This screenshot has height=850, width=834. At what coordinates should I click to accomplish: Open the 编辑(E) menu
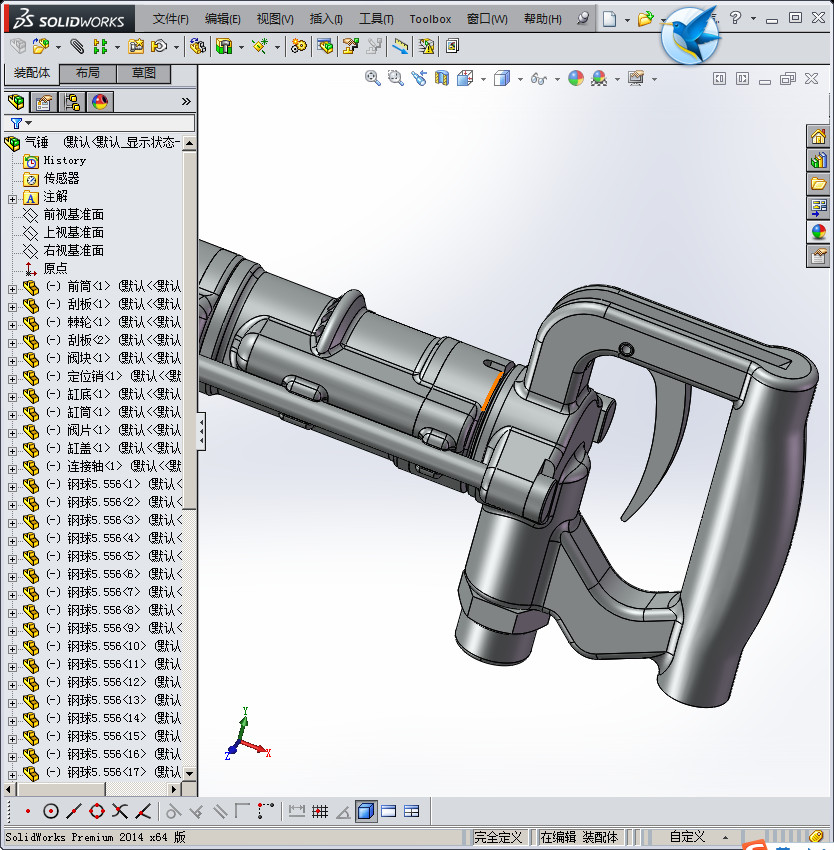click(222, 19)
